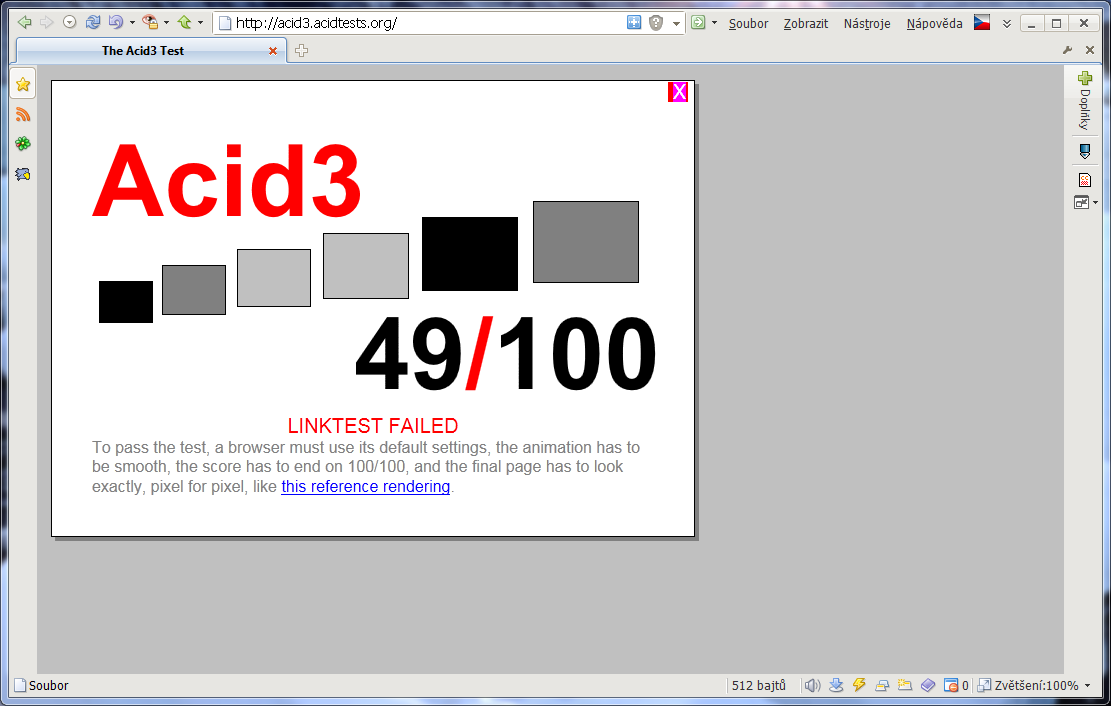Click the lightning bolt icon in status bar
The width and height of the screenshot is (1111, 706).
click(859, 685)
